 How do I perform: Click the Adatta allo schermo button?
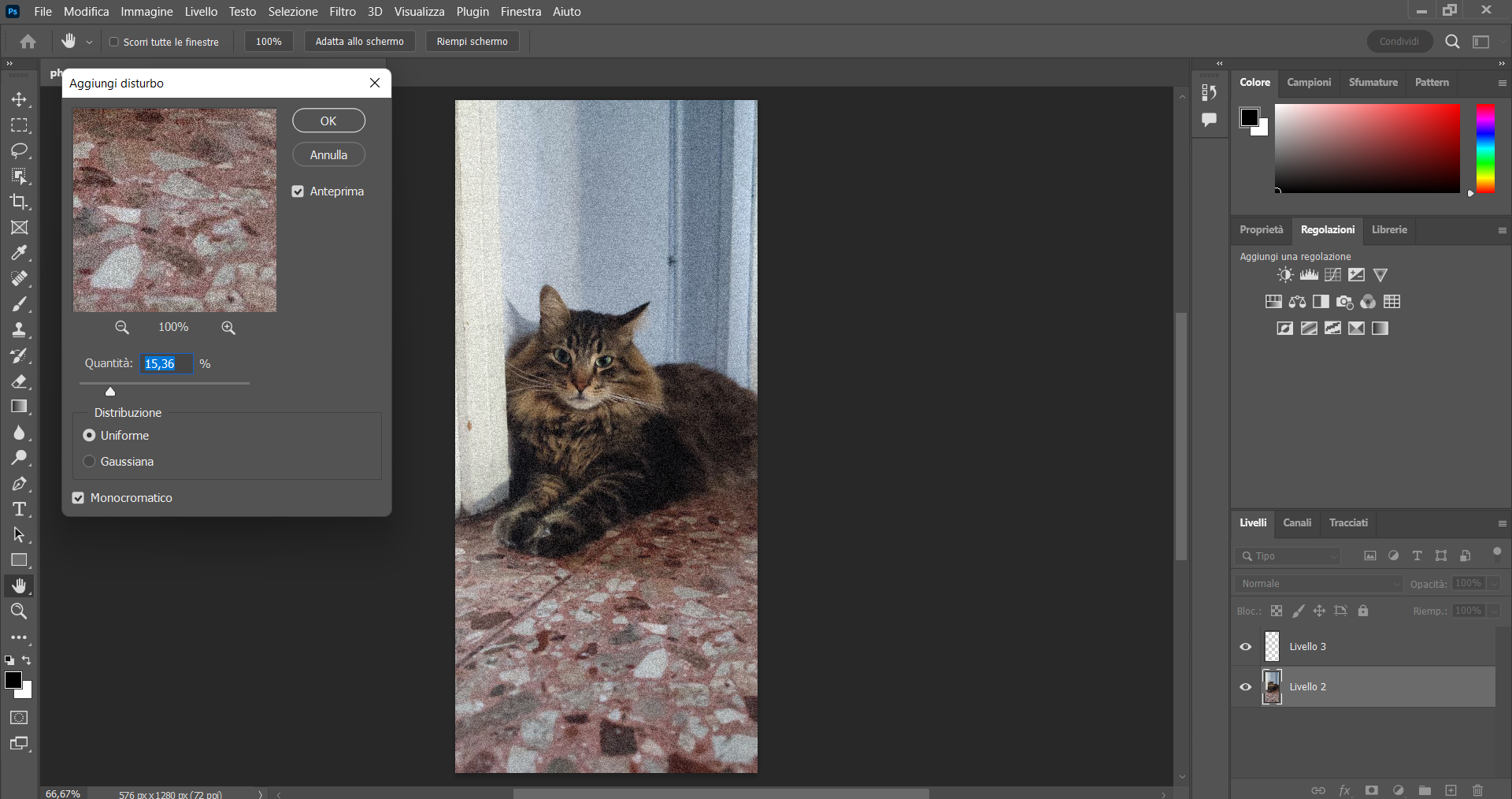click(x=359, y=41)
